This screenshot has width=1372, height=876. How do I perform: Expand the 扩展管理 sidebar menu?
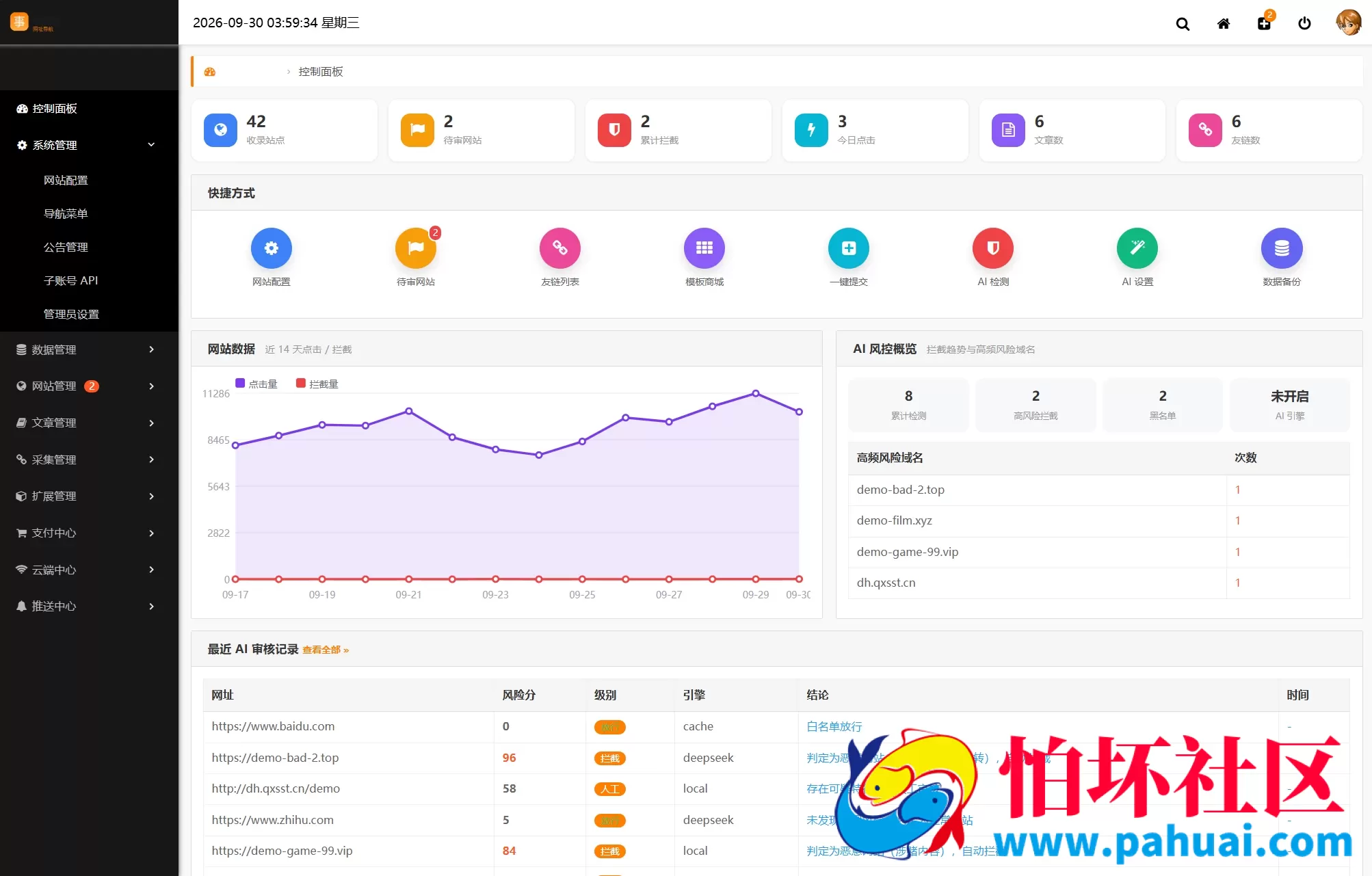point(89,496)
